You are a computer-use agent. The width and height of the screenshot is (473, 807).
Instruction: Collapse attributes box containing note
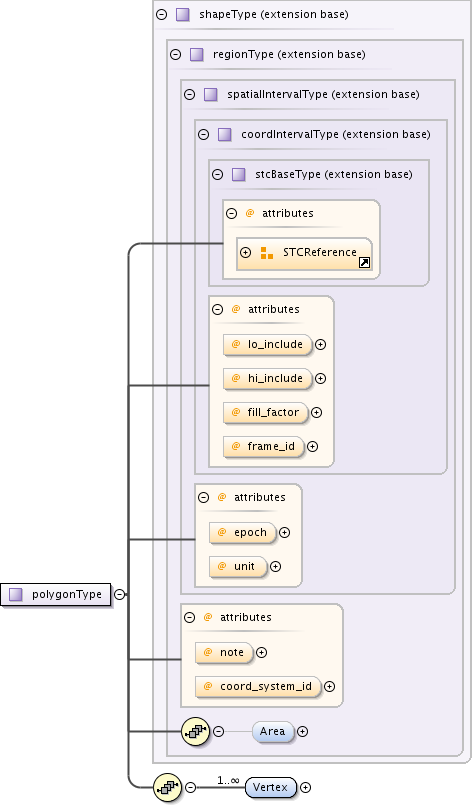[x=189, y=617]
